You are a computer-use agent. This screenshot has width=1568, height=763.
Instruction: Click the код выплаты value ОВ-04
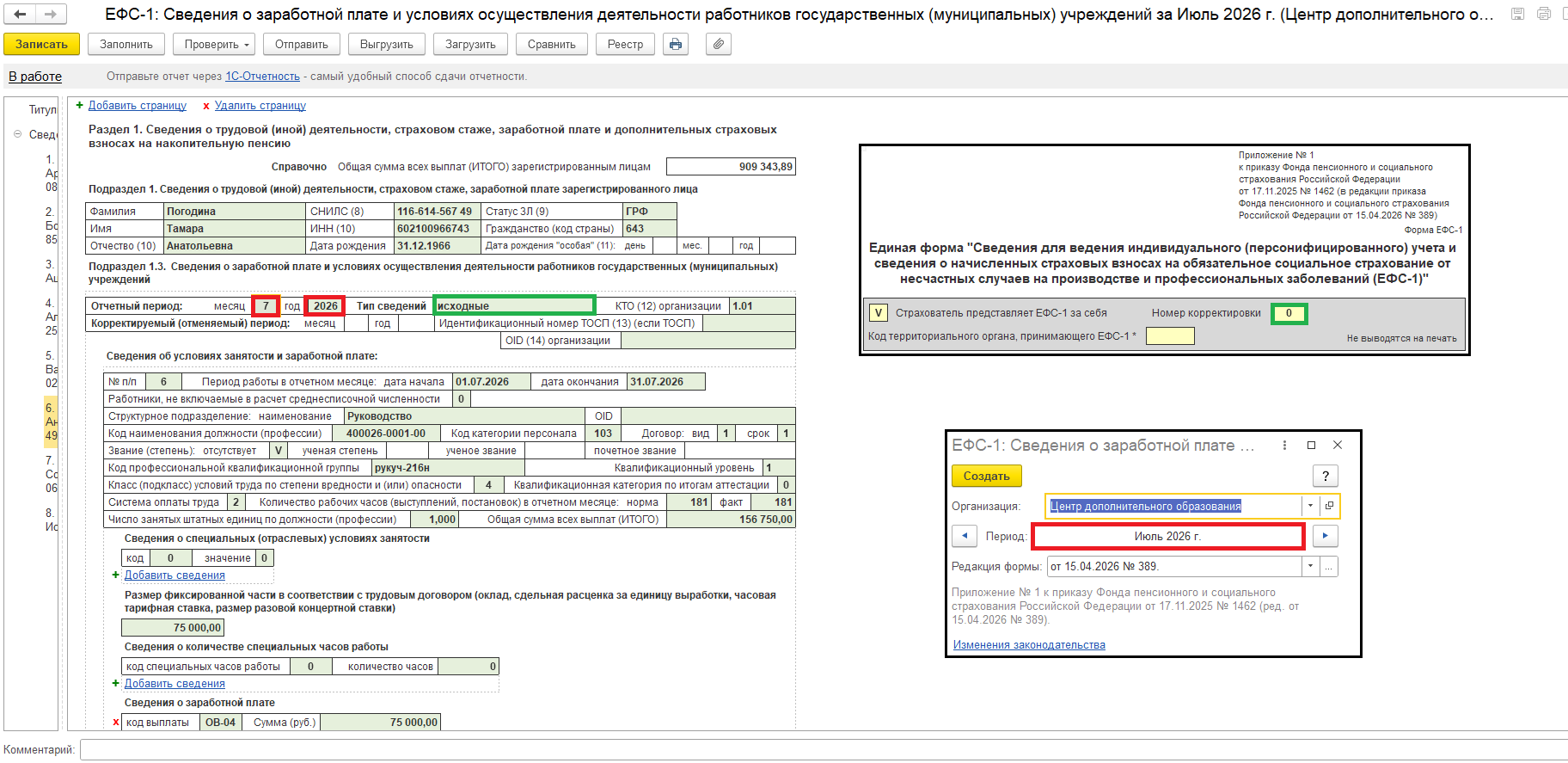(220, 723)
